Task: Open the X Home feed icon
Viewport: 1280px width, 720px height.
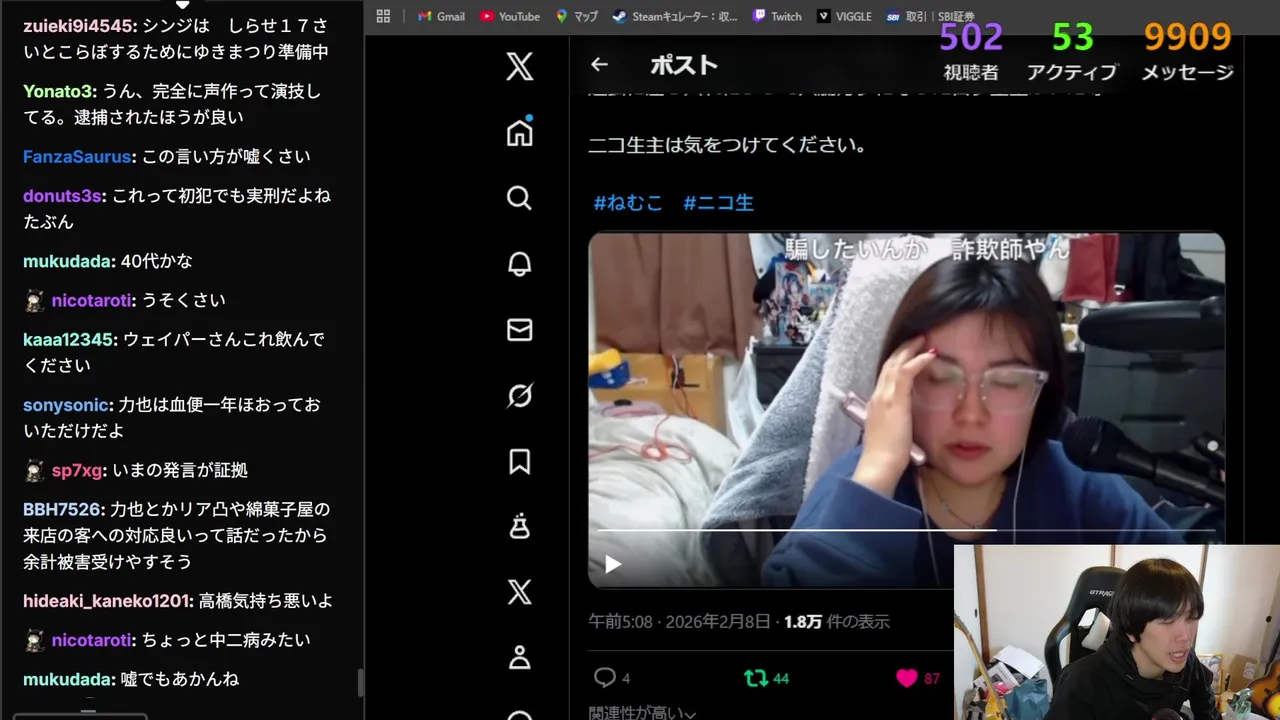Action: (x=519, y=132)
